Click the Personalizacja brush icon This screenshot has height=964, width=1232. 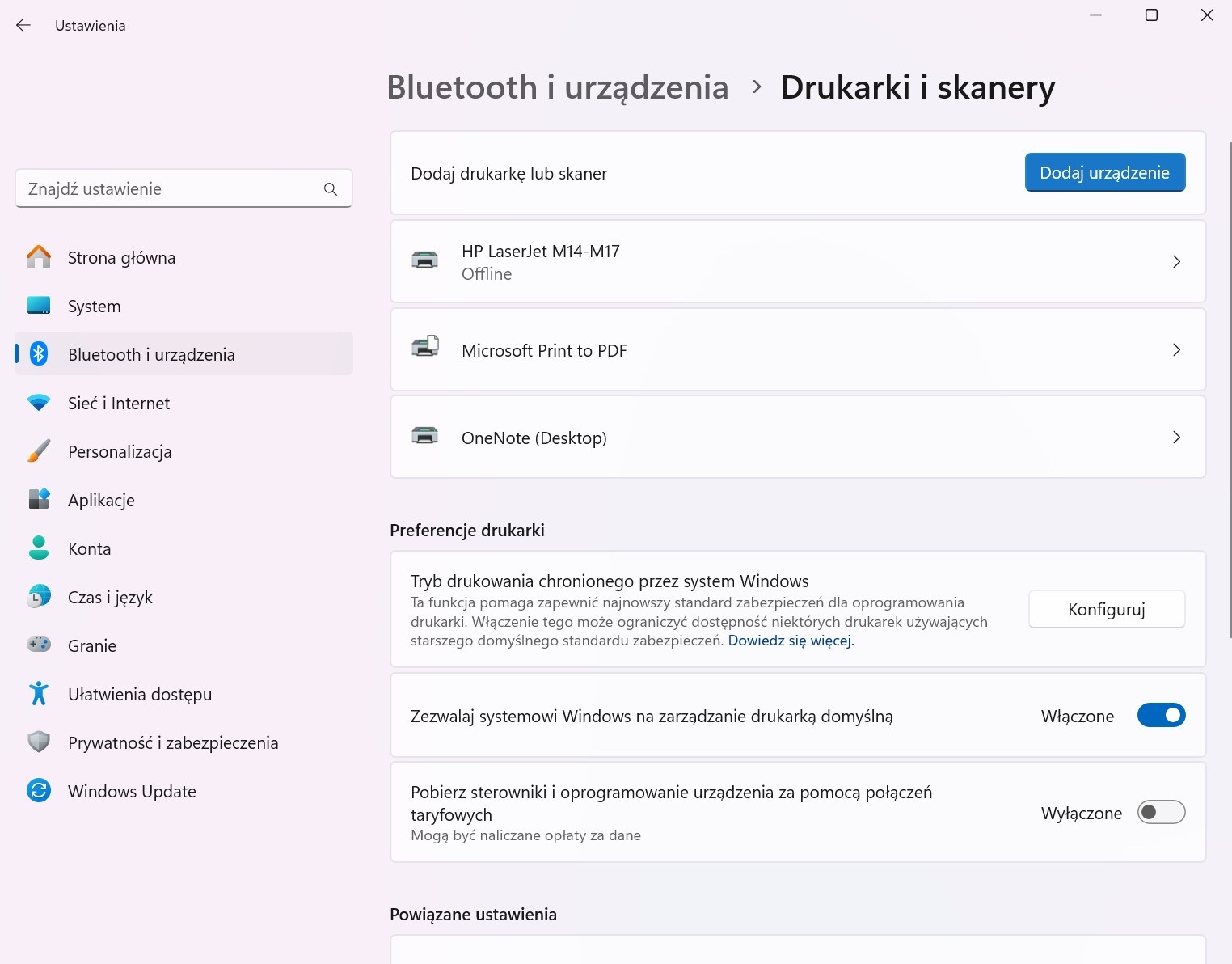pos(38,450)
